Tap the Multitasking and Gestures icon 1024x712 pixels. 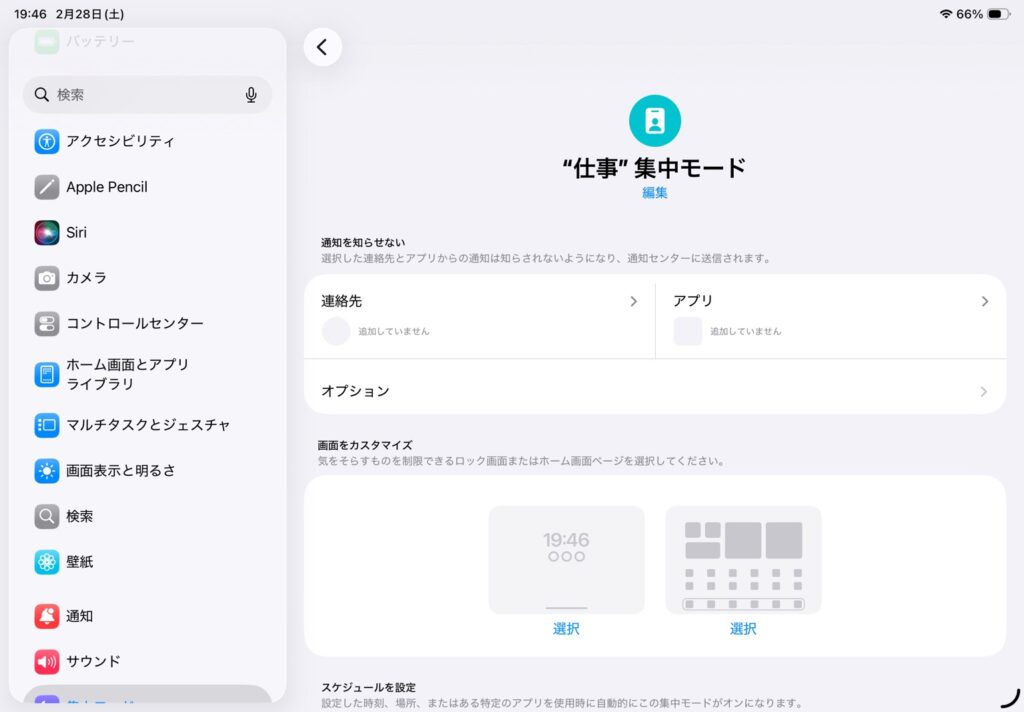coord(47,425)
